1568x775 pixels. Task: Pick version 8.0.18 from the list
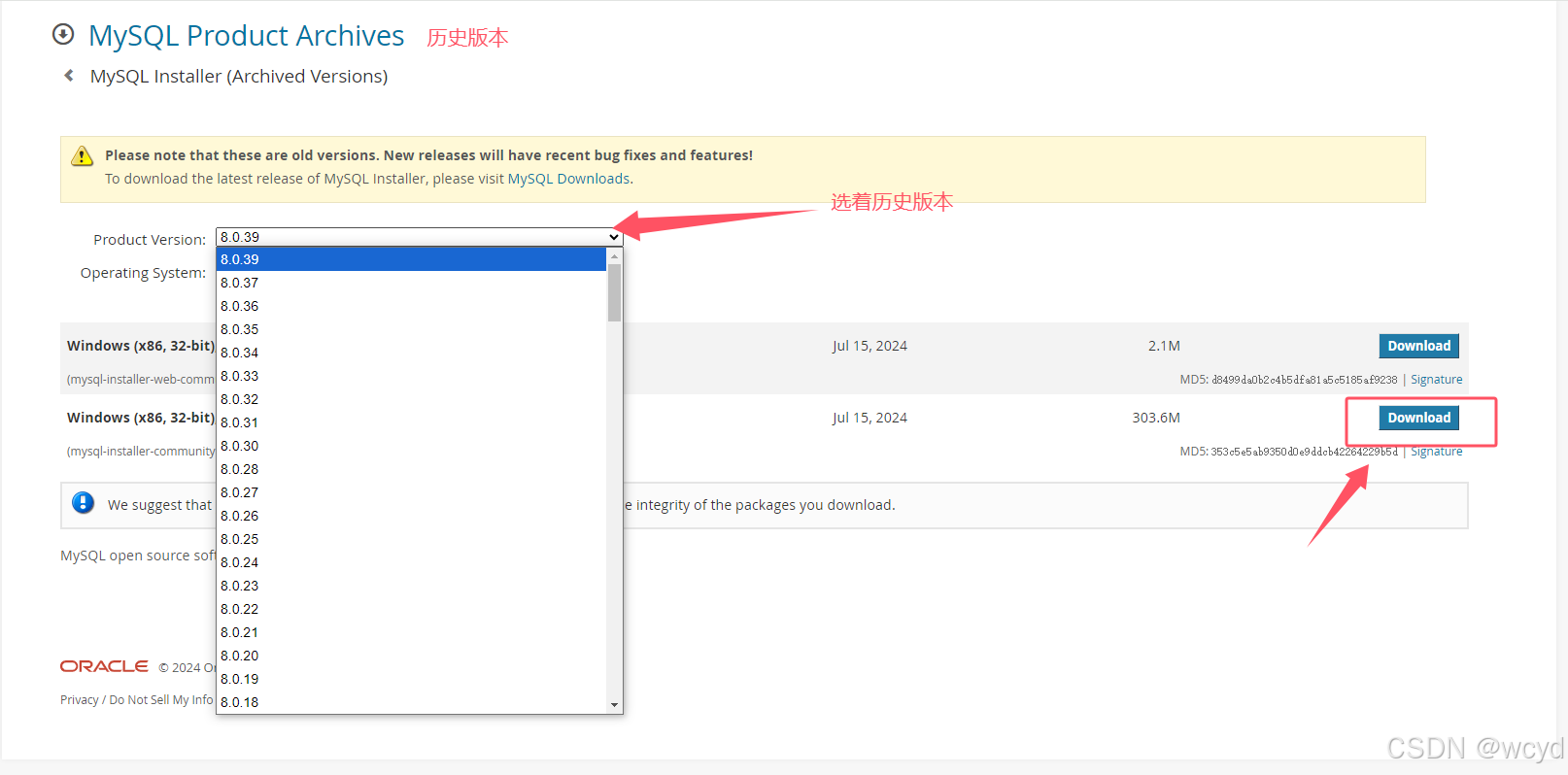(x=240, y=702)
